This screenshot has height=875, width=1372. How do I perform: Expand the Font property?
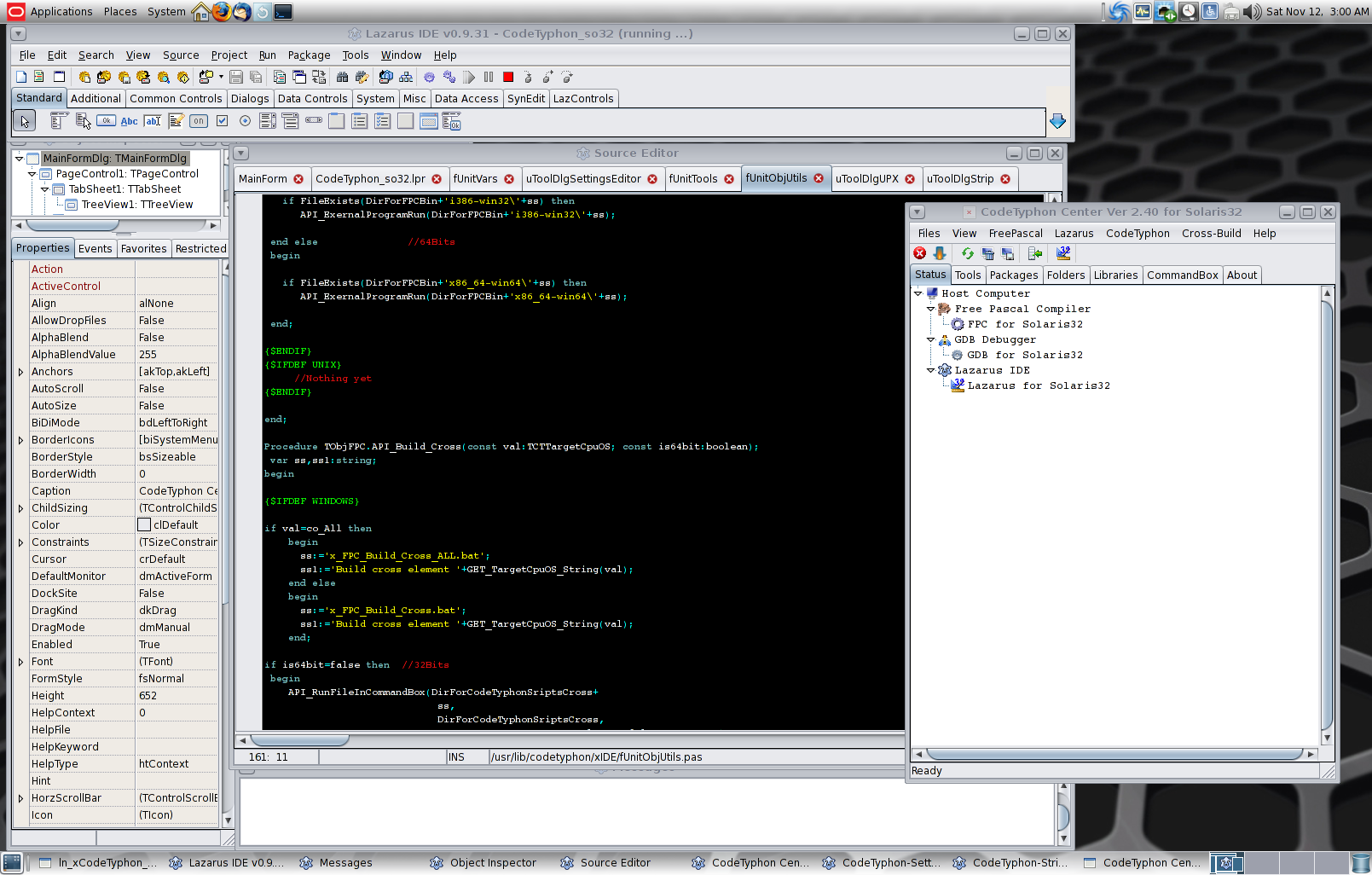click(20, 662)
